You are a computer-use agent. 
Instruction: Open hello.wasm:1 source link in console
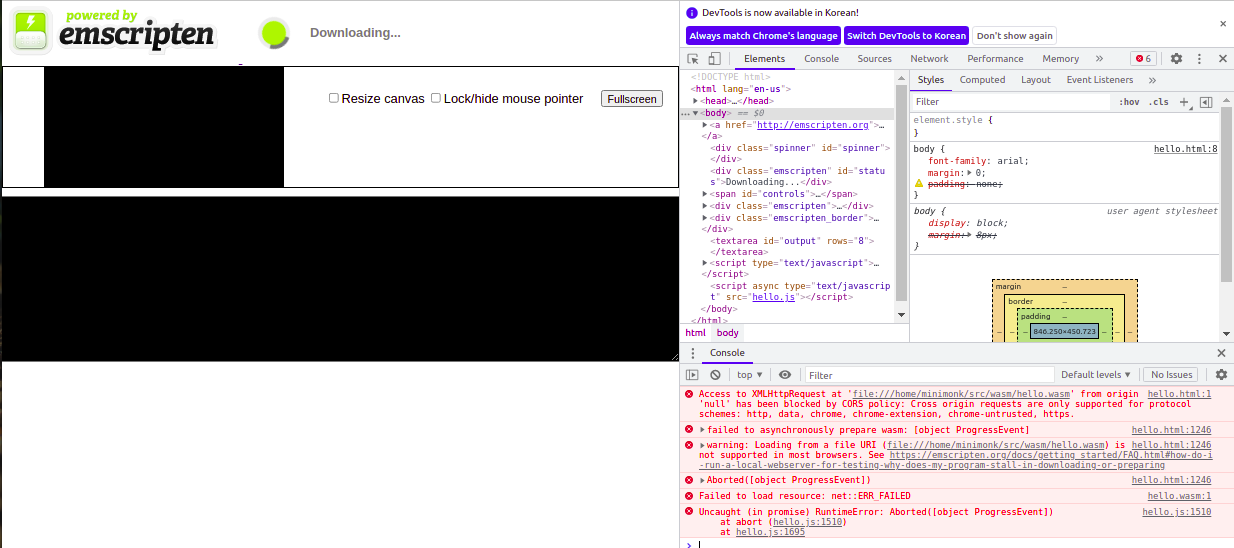(1179, 496)
